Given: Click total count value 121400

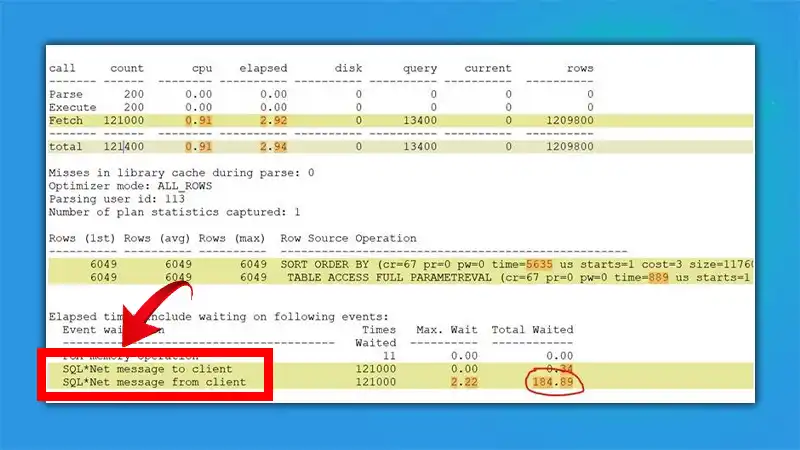Looking at the screenshot, I should [x=123, y=147].
